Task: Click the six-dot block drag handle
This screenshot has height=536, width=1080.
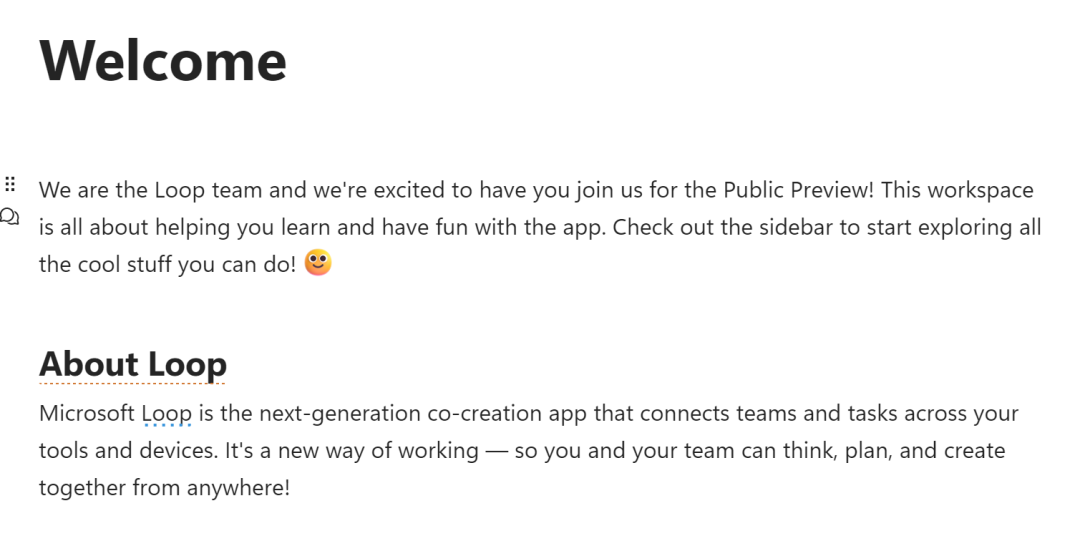Action: pos(10,184)
